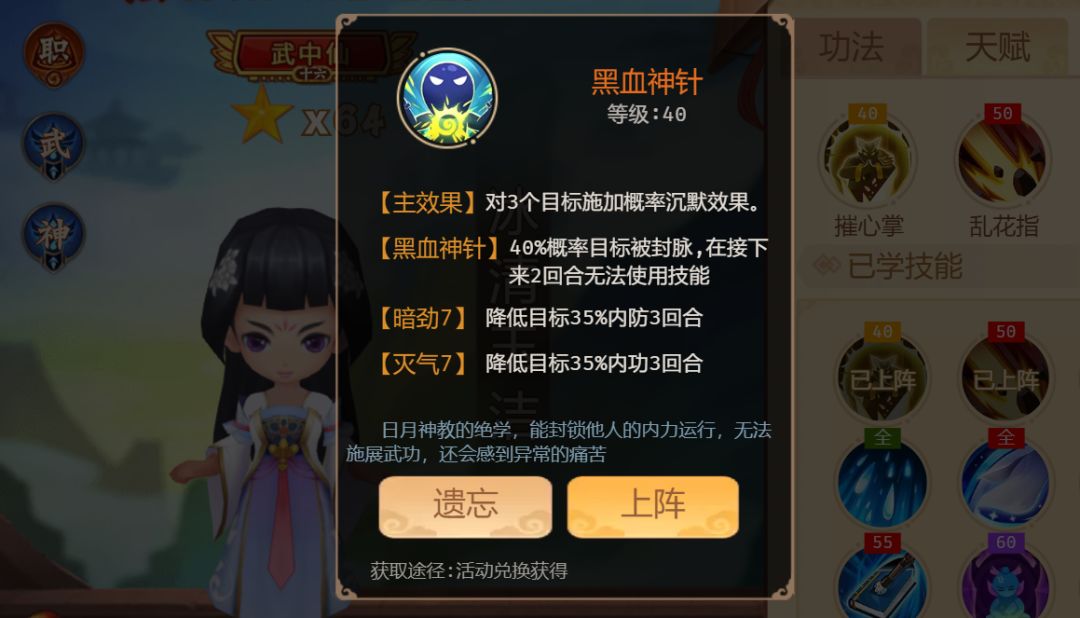Click the 已学技能 section header
1080x618 pixels.
pyautogui.click(x=904, y=266)
